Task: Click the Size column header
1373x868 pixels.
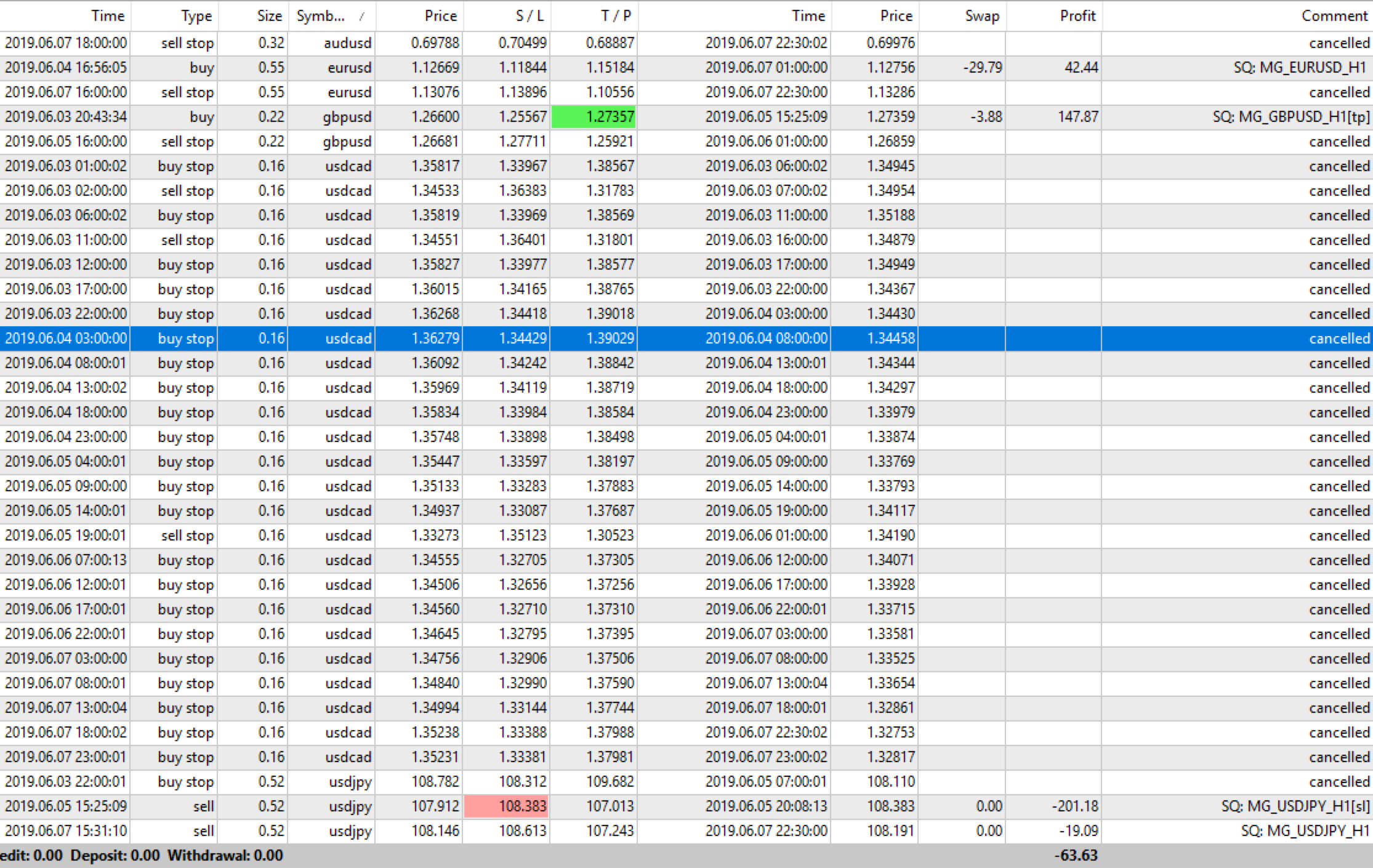Action: pos(269,16)
